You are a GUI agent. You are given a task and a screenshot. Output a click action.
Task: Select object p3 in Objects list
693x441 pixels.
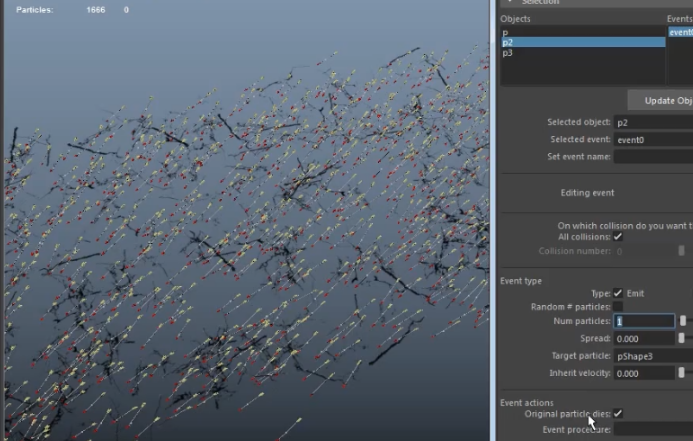coord(583,53)
